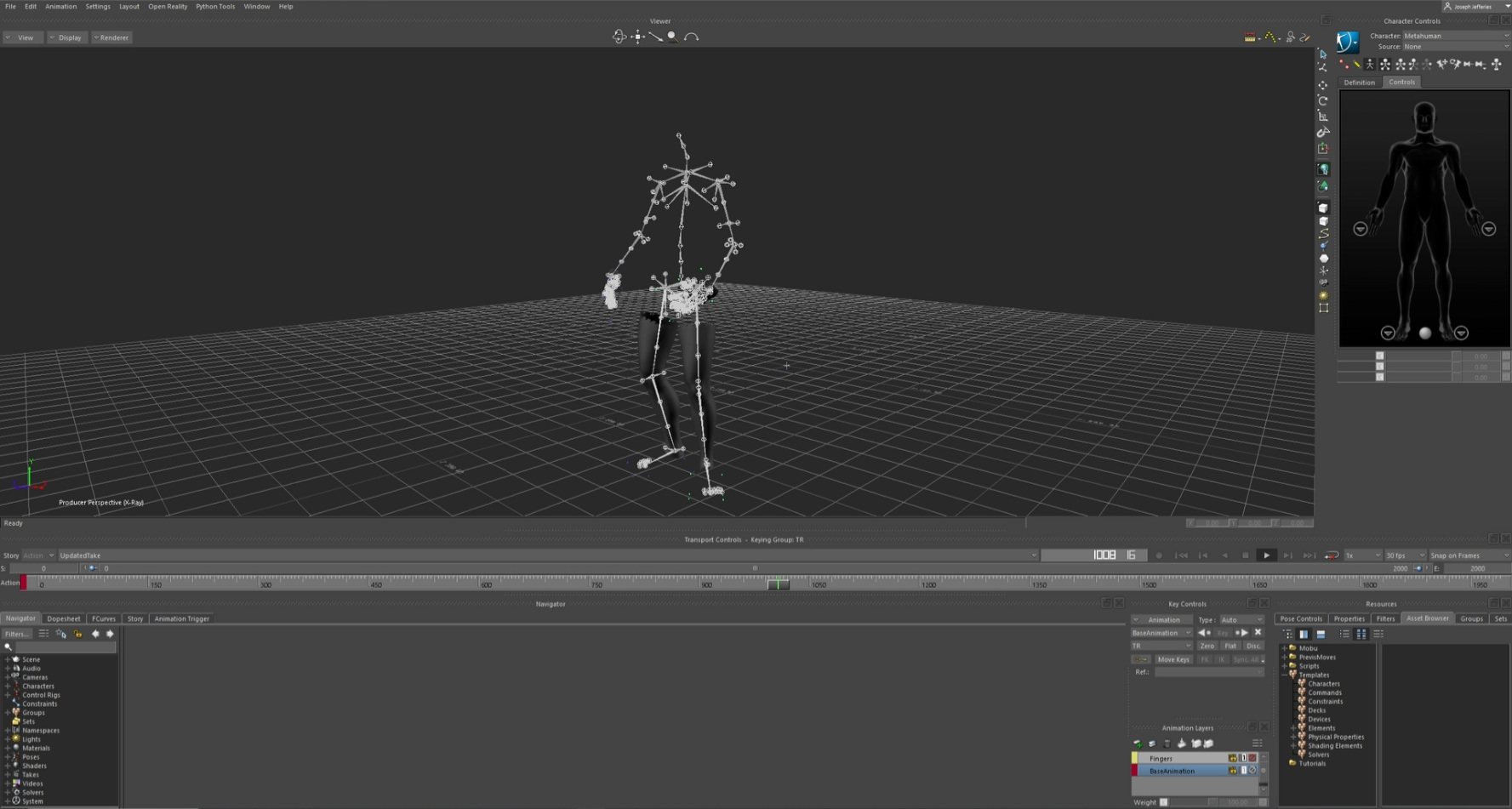Image resolution: width=1512 pixels, height=809 pixels.
Task: Click the Flat button in Key Controls
Action: (x=1230, y=646)
